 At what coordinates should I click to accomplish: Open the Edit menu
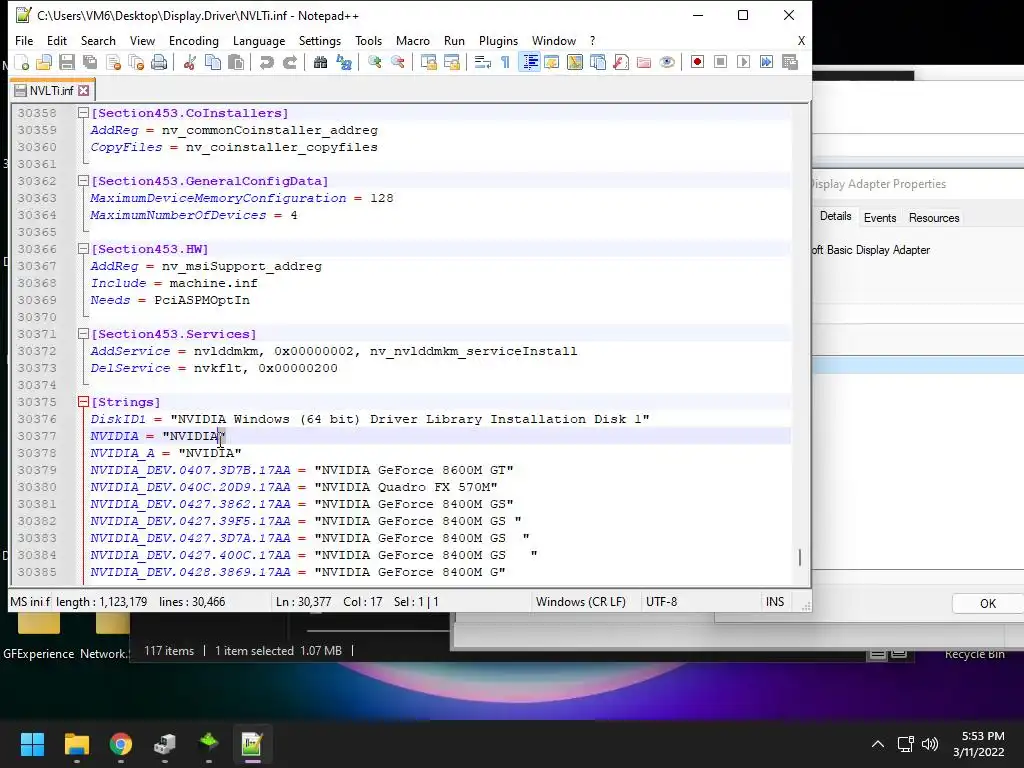point(57,40)
